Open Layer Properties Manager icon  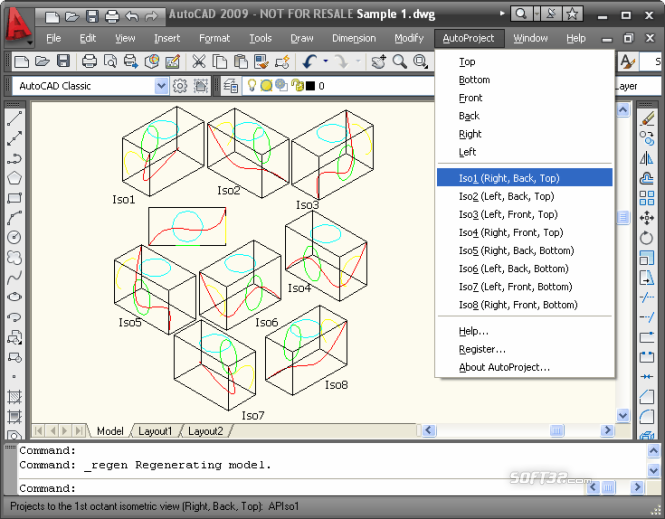(x=231, y=86)
